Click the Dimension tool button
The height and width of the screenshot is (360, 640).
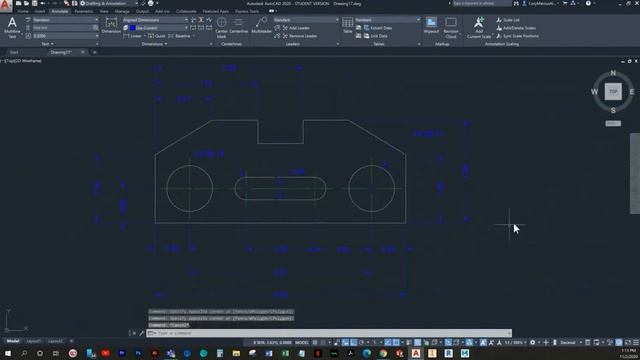(111, 25)
